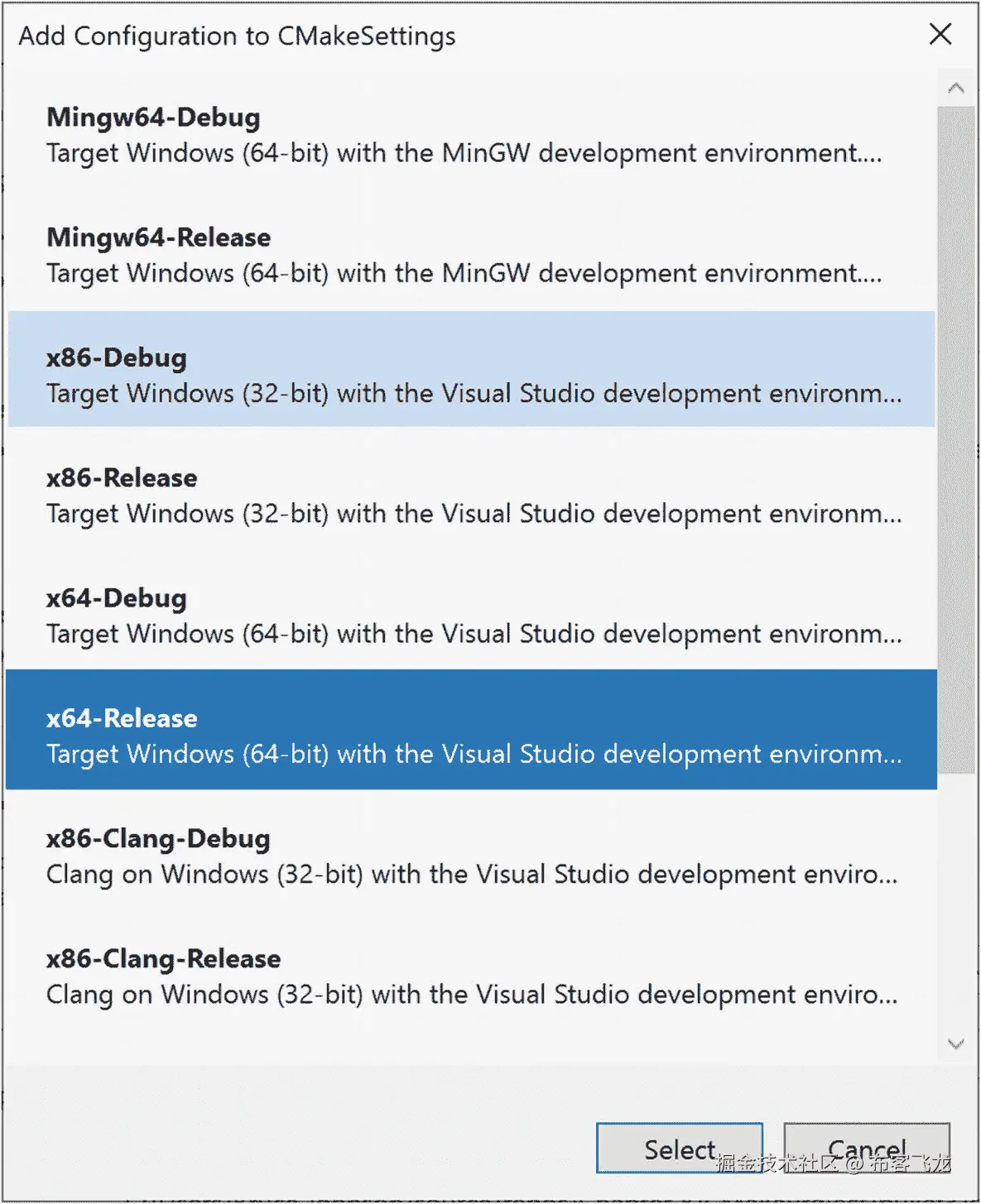Click the 64-bit description under x64-Debug
Image resolution: width=981 pixels, height=1204 pixels.
point(474,635)
